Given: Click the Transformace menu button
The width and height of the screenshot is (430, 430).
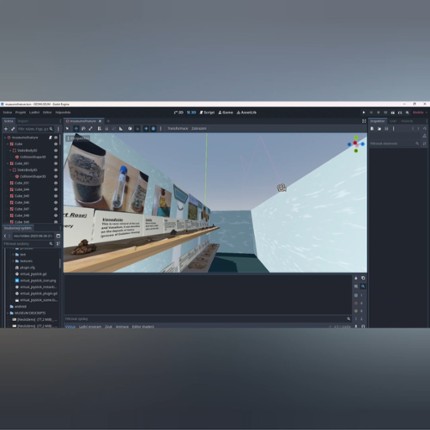Looking at the screenshot, I should [178, 129].
